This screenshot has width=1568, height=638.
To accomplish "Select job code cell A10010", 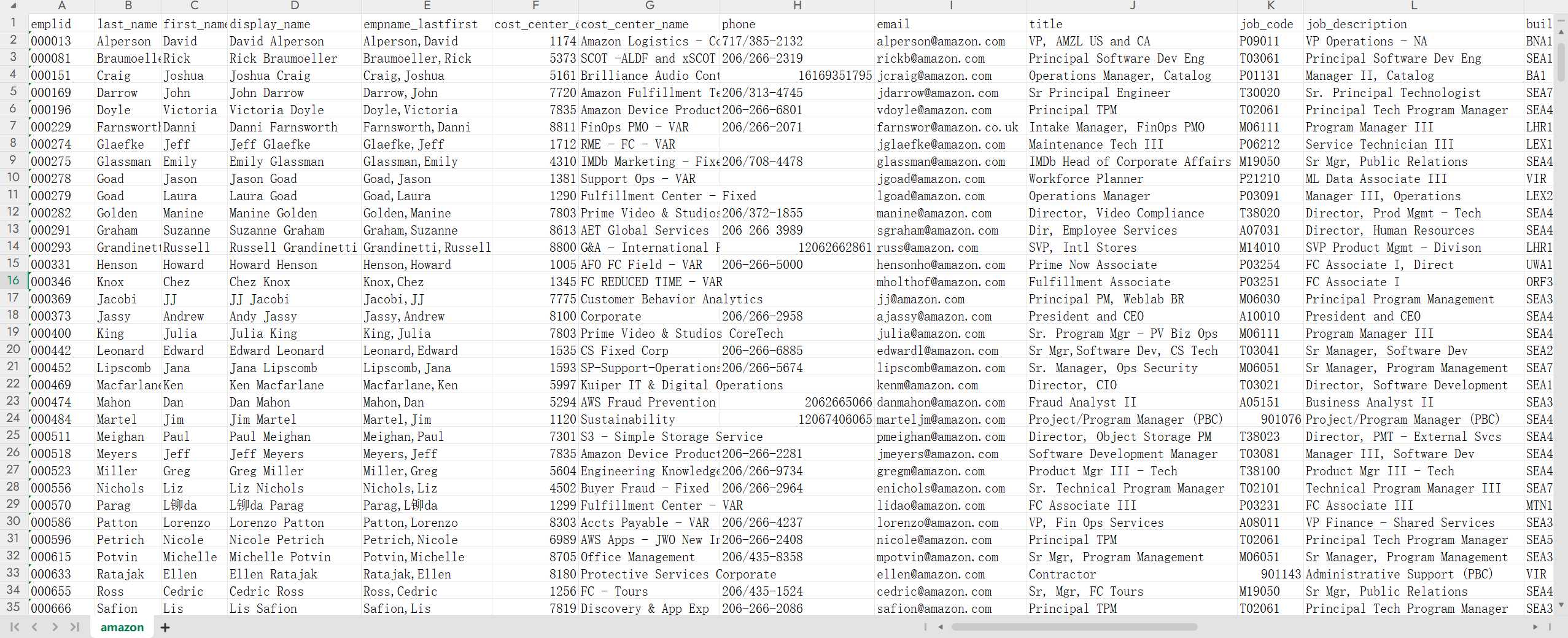I will (1270, 316).
